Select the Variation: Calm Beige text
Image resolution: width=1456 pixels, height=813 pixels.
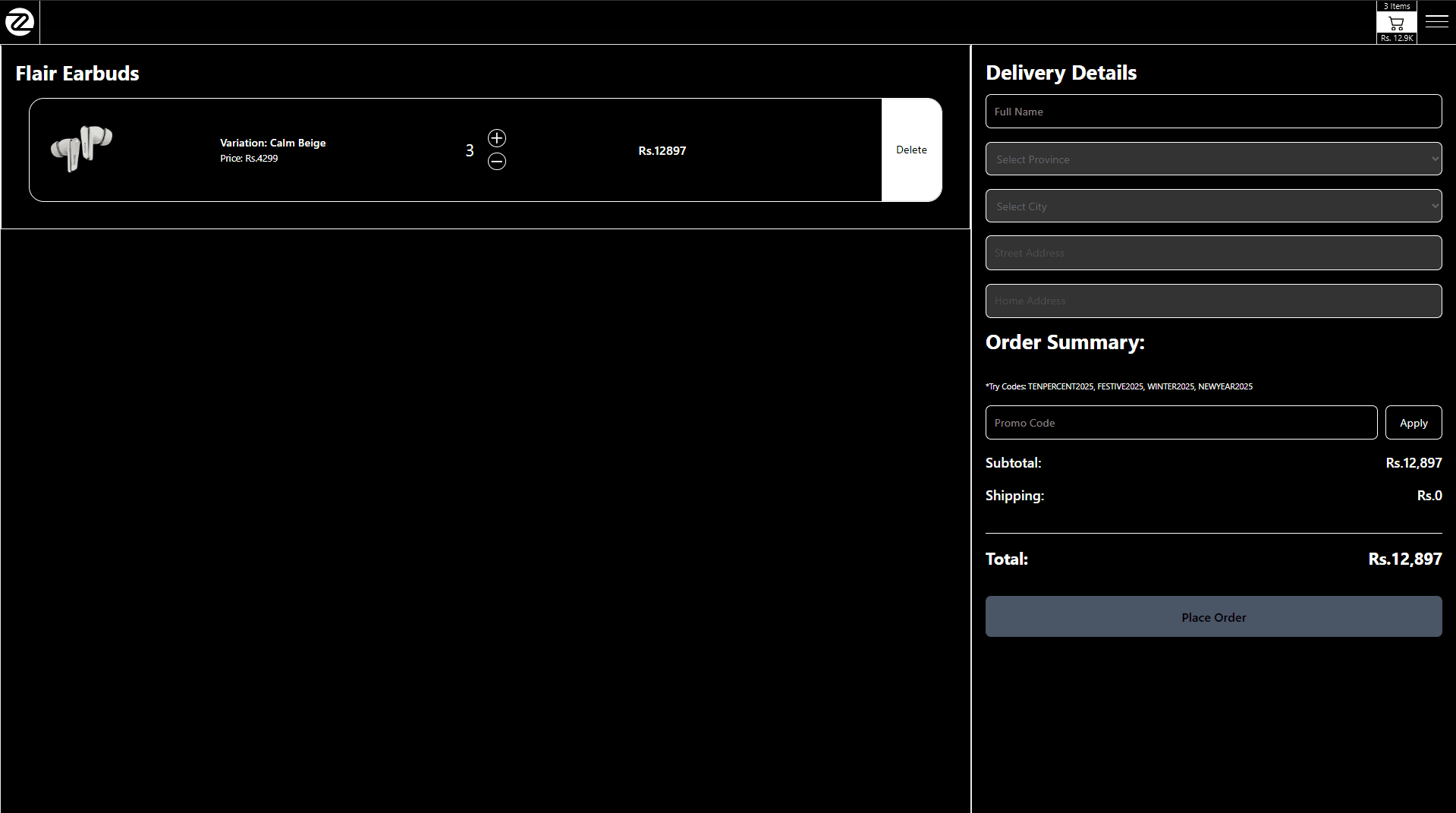tap(272, 143)
